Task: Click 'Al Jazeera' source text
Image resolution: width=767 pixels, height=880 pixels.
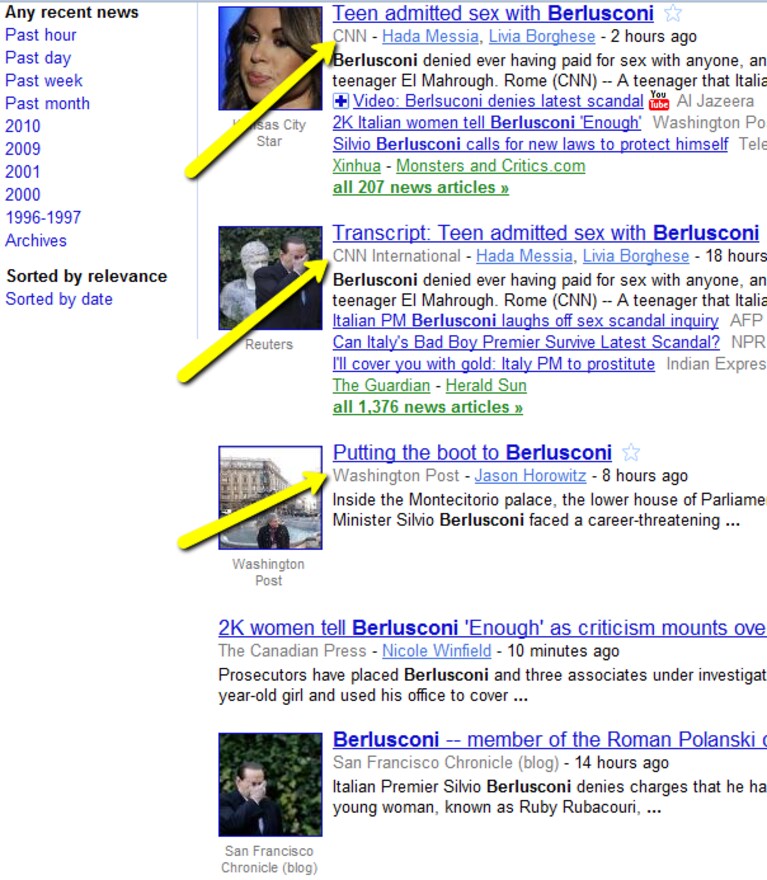Action: tap(715, 101)
